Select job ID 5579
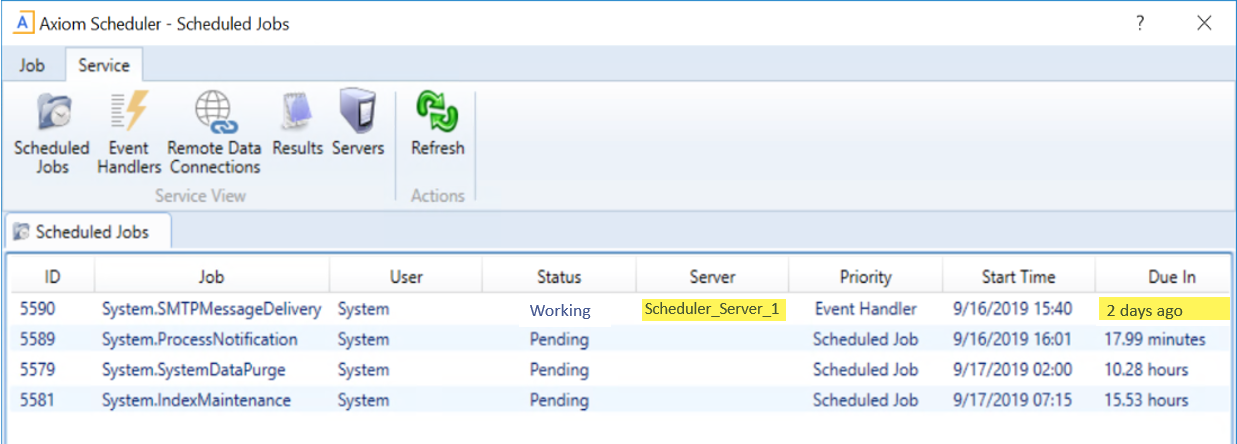This screenshot has height=444, width=1237. point(37,370)
